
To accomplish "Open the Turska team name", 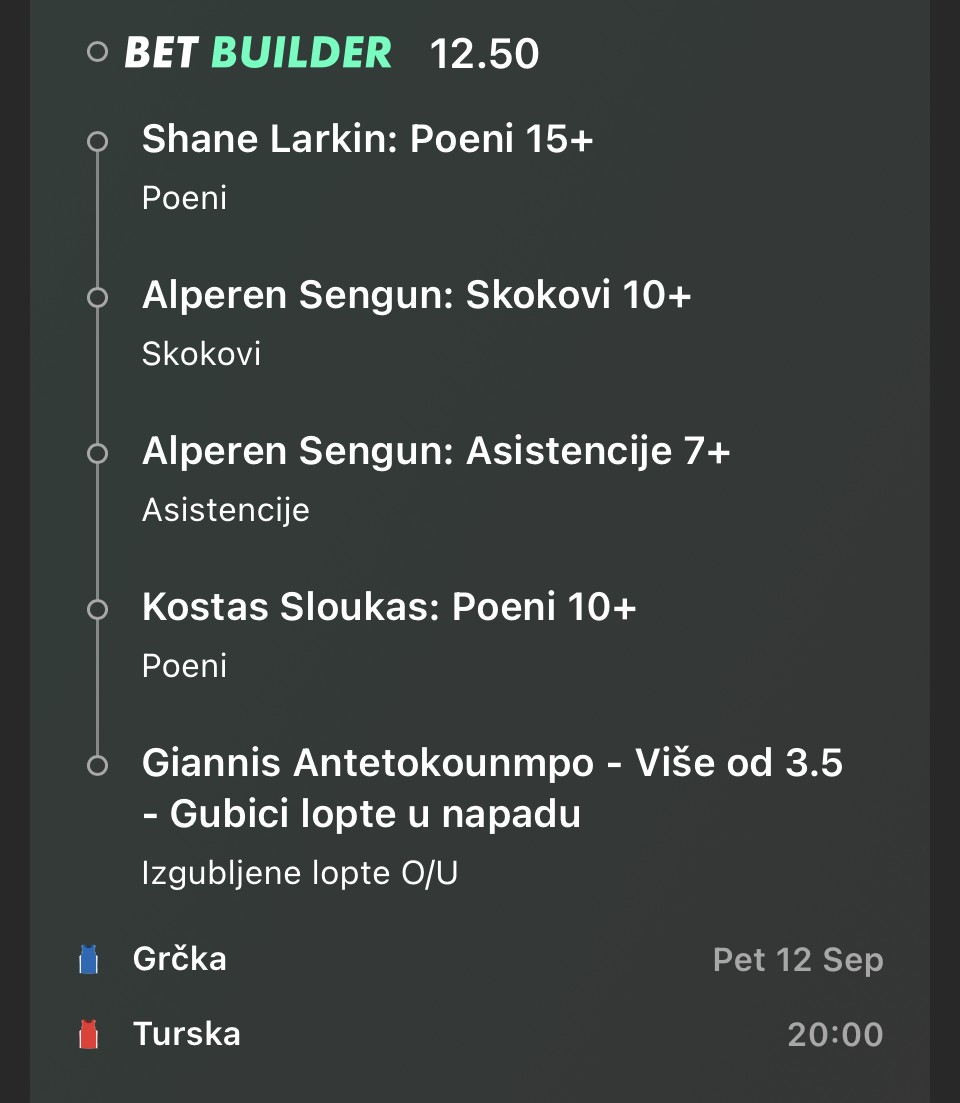I will pos(187,1033).
